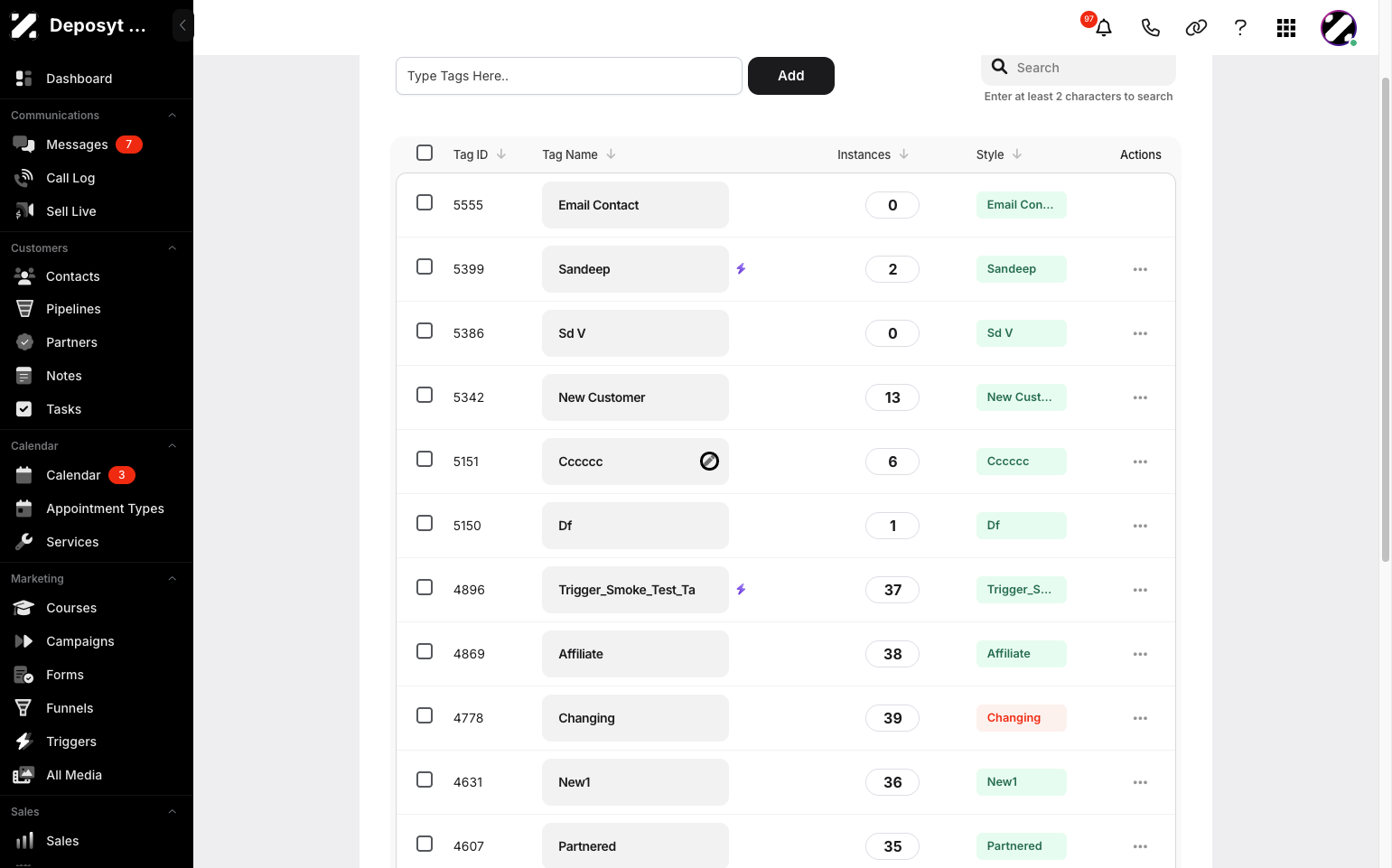The width and height of the screenshot is (1392, 868).
Task: Click the green Affiliate style swatch
Action: click(1021, 654)
